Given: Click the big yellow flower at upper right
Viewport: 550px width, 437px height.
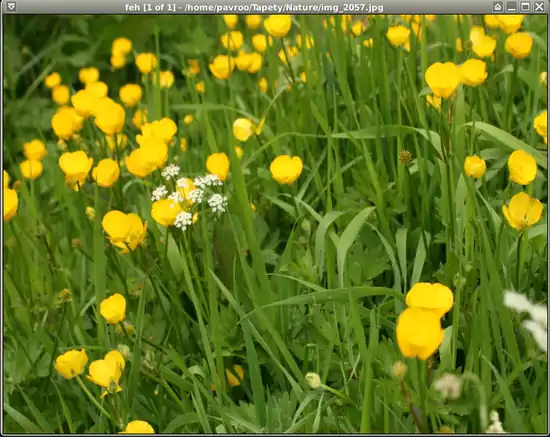Looking at the screenshot, I should coord(443,80).
